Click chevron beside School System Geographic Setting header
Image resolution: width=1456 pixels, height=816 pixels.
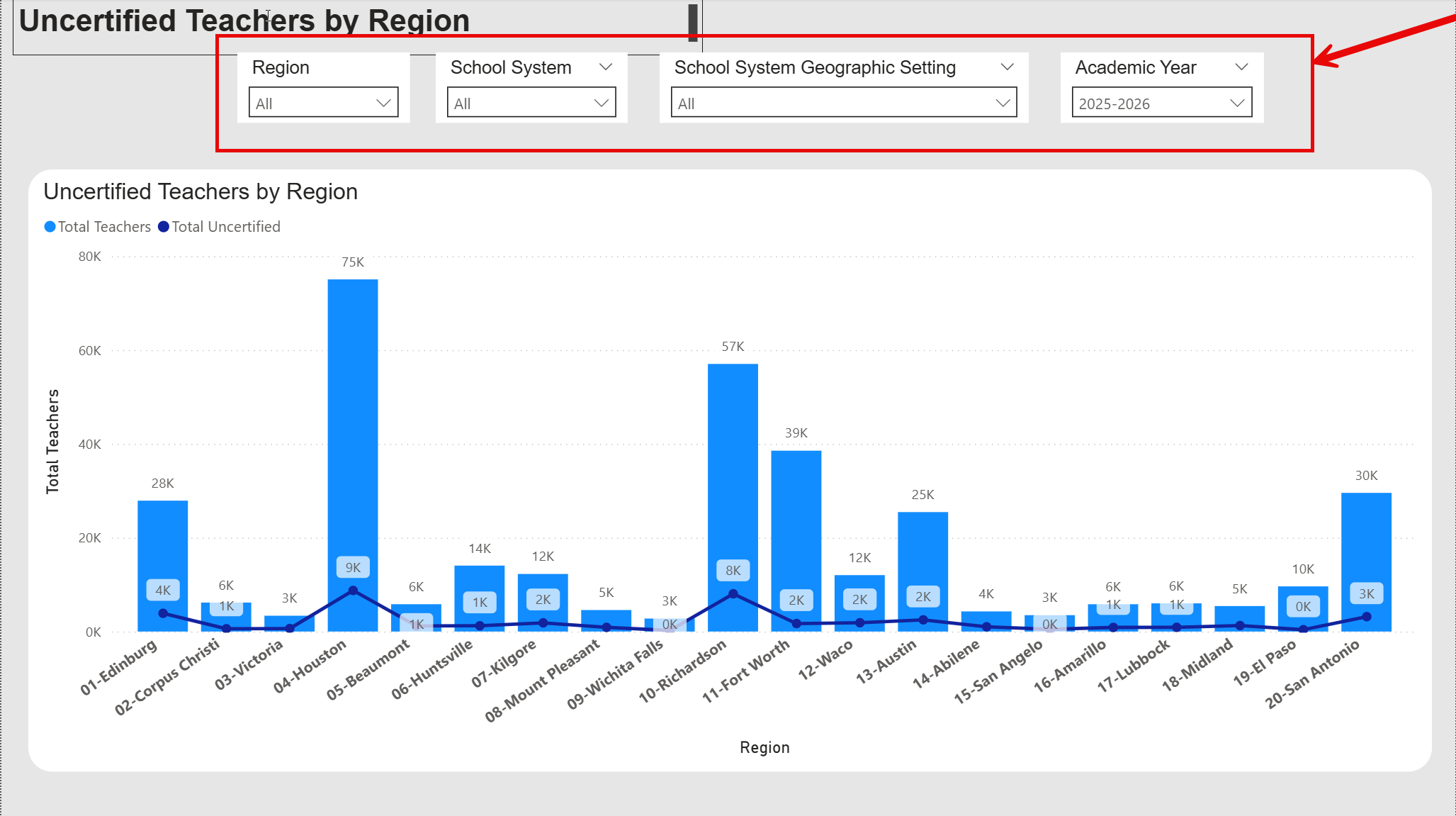(1007, 67)
